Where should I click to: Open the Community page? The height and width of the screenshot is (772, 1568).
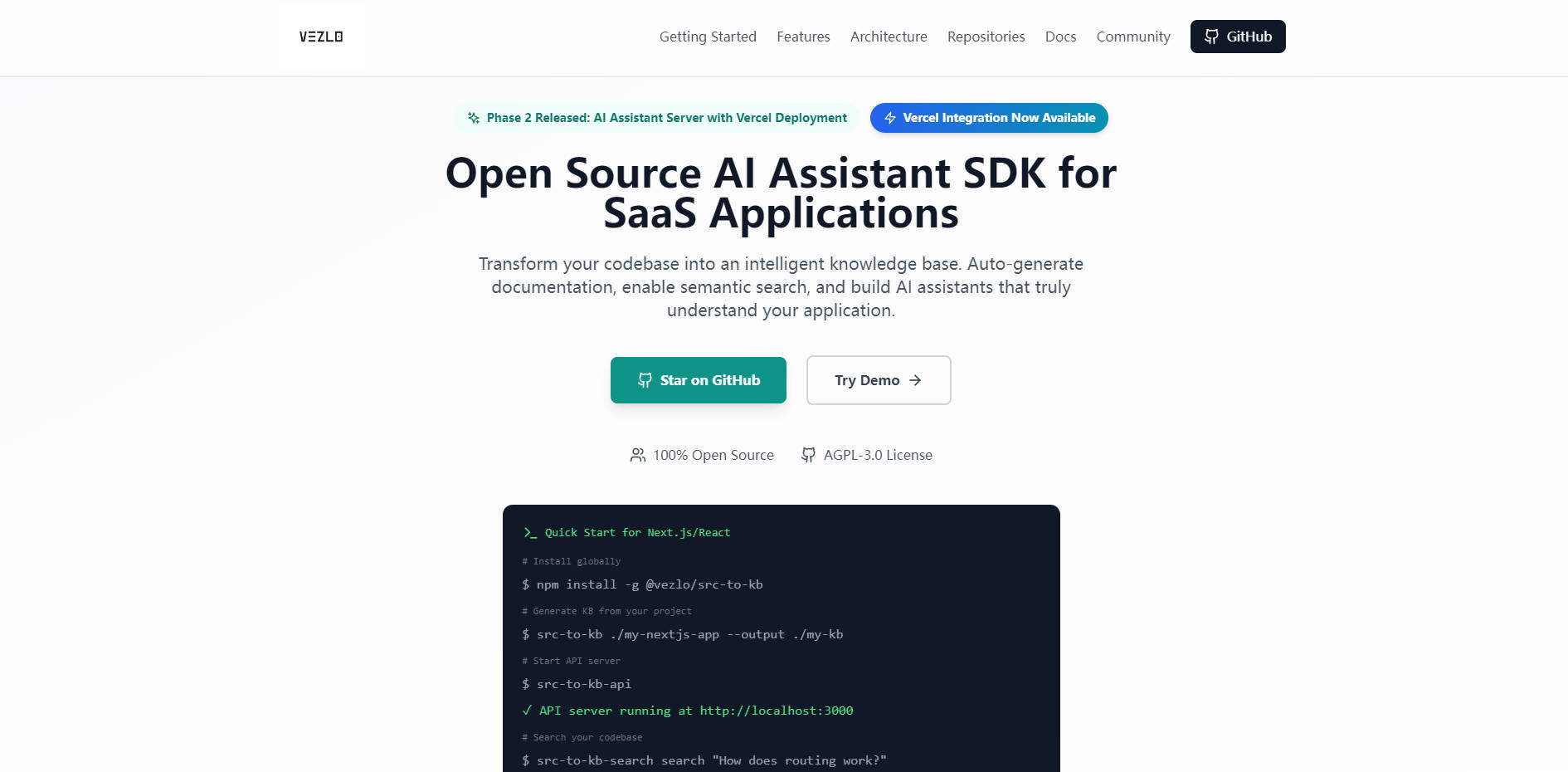coord(1132,37)
